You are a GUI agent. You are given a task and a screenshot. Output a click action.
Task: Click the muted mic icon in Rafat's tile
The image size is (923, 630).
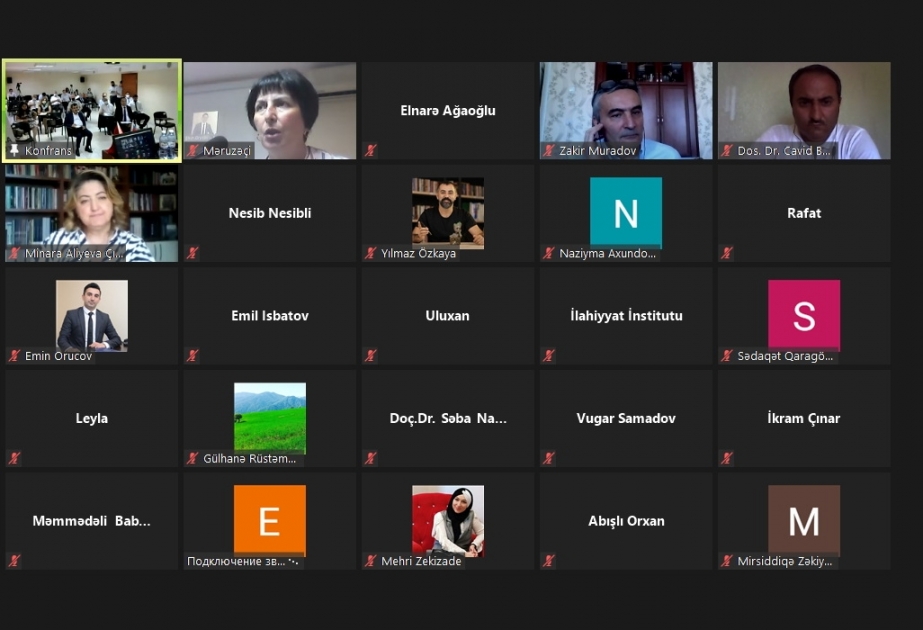tap(727, 253)
